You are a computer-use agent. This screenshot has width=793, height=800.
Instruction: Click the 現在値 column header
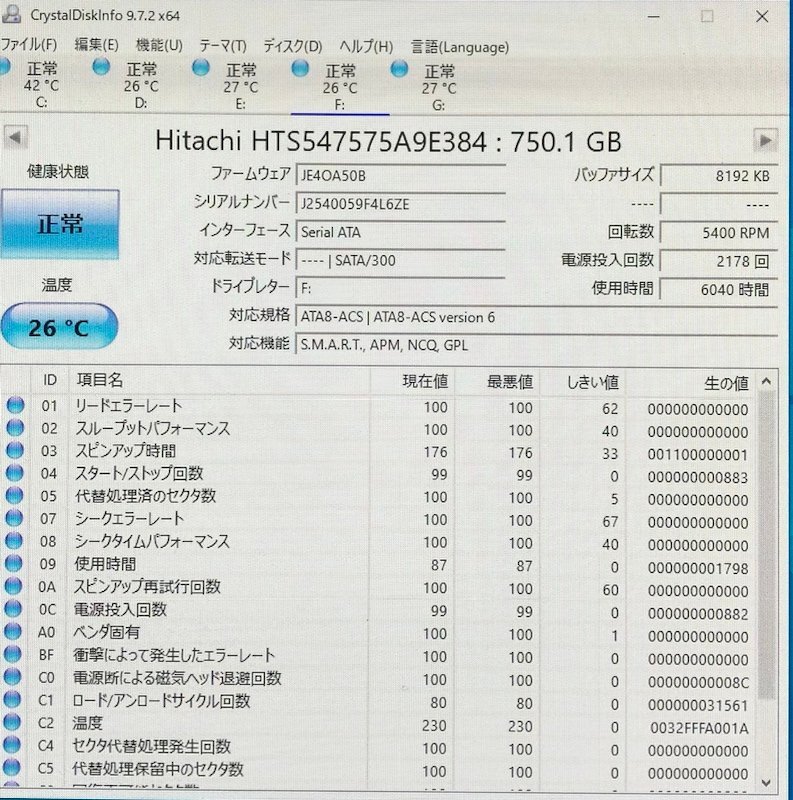(412, 381)
